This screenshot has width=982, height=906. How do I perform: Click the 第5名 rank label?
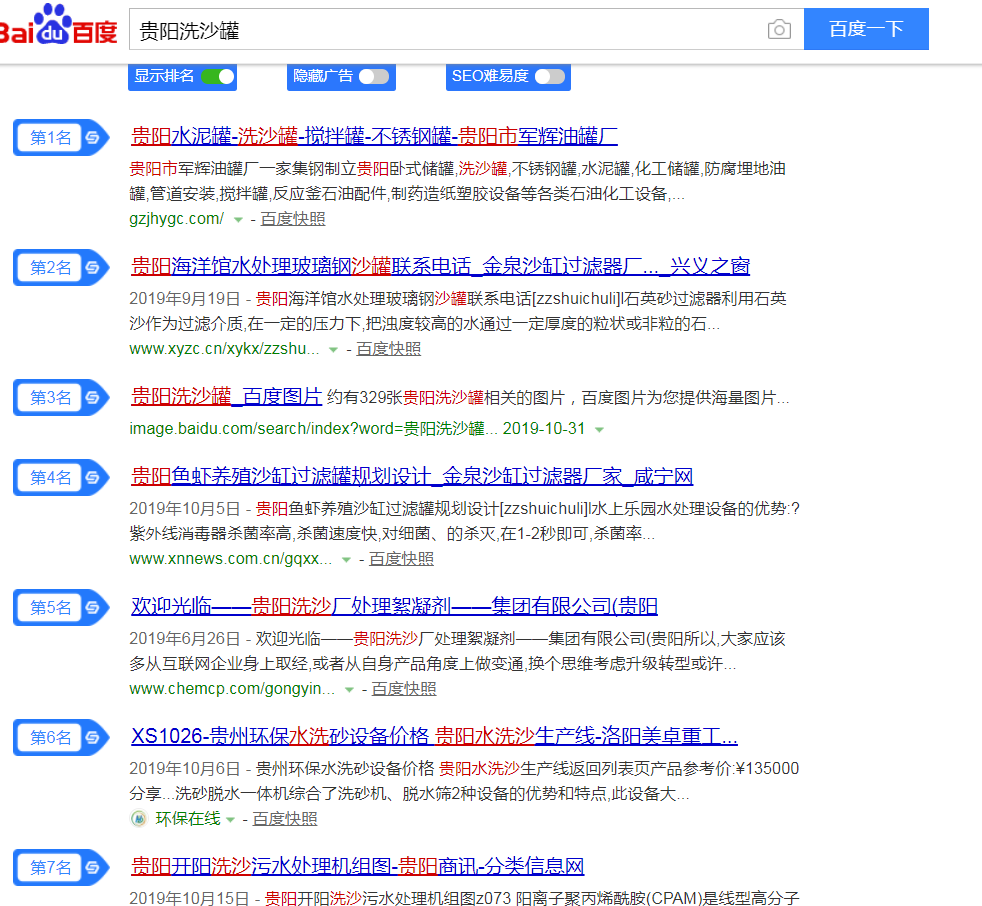point(51,607)
